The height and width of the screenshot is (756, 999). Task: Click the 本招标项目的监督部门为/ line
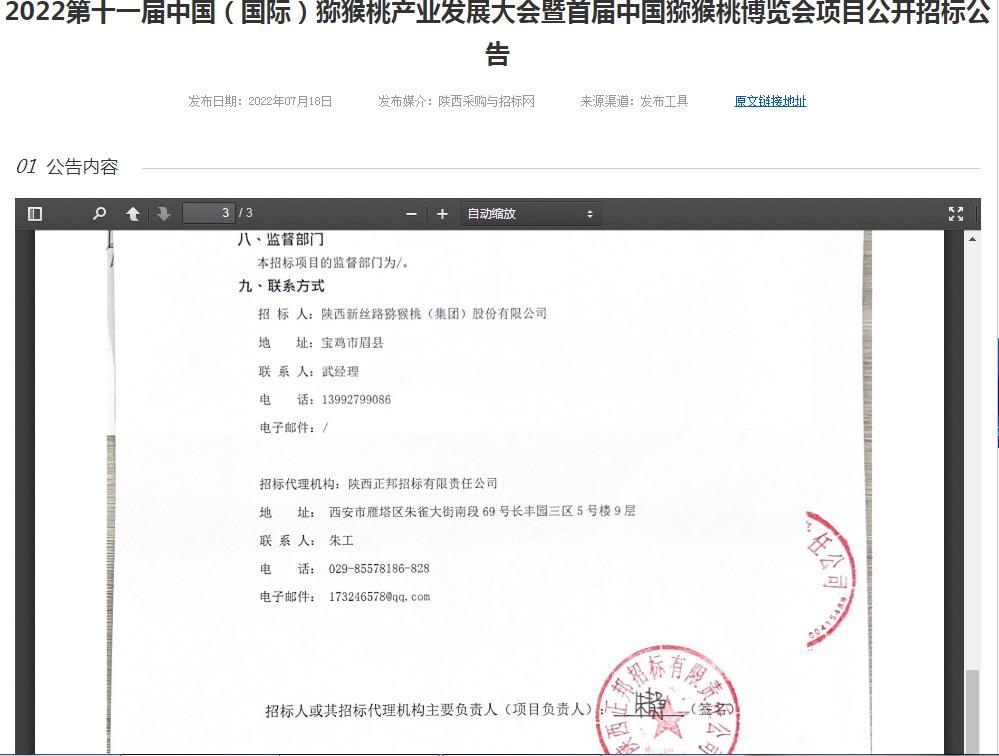pyautogui.click(x=333, y=263)
